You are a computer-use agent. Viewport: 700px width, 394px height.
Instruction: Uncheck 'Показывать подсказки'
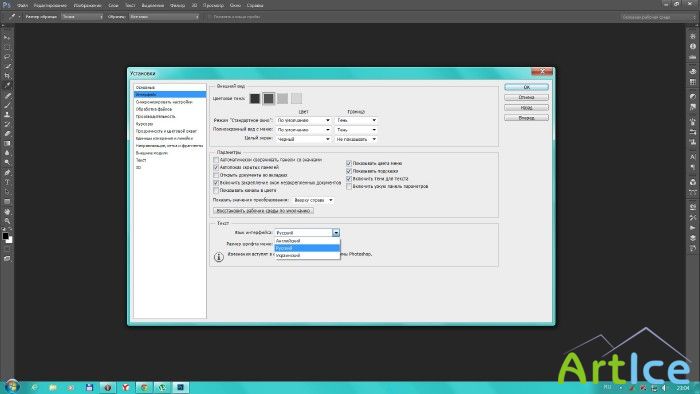[349, 171]
